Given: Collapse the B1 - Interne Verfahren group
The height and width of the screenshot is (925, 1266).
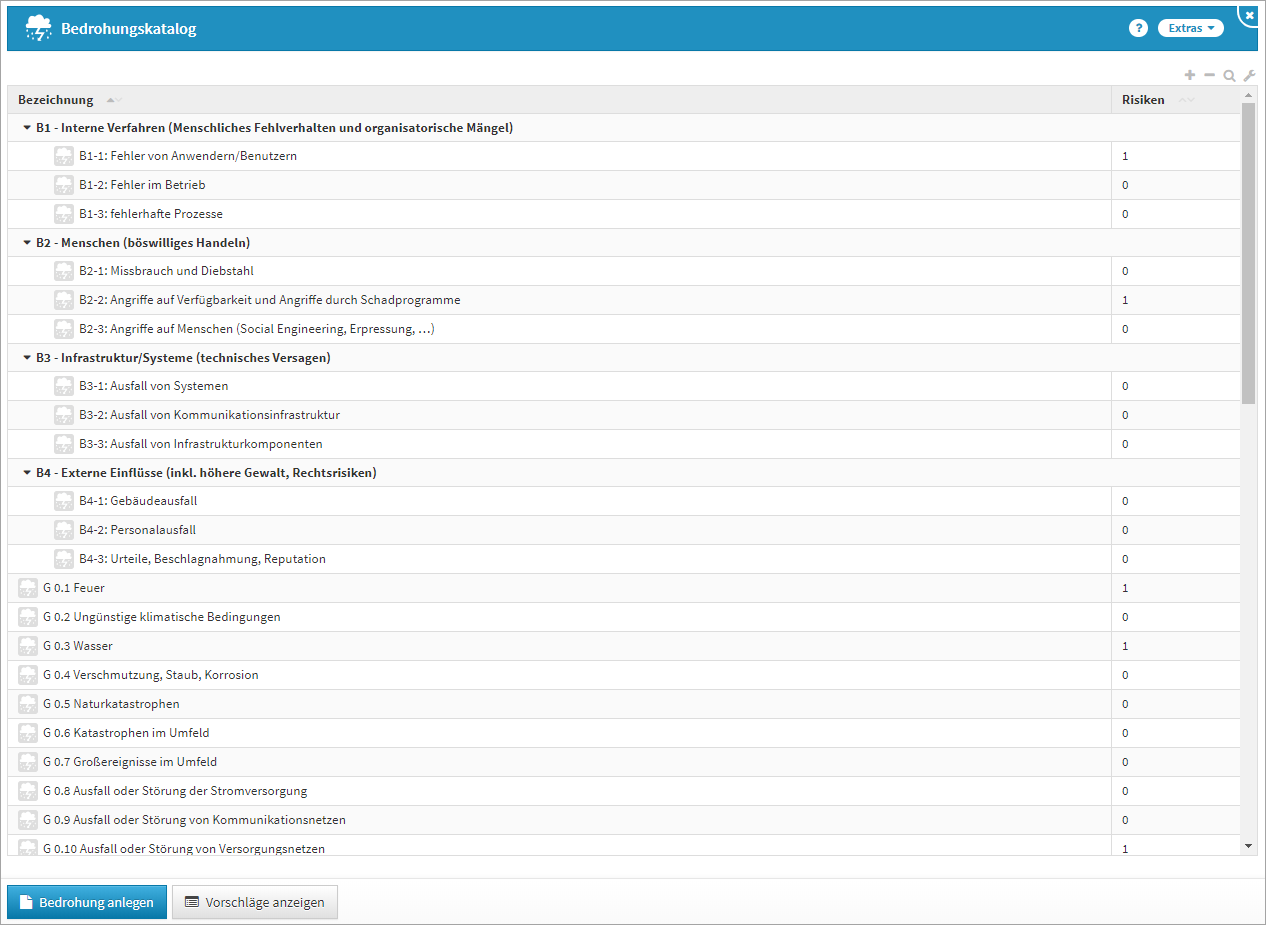Looking at the screenshot, I should click(27, 128).
